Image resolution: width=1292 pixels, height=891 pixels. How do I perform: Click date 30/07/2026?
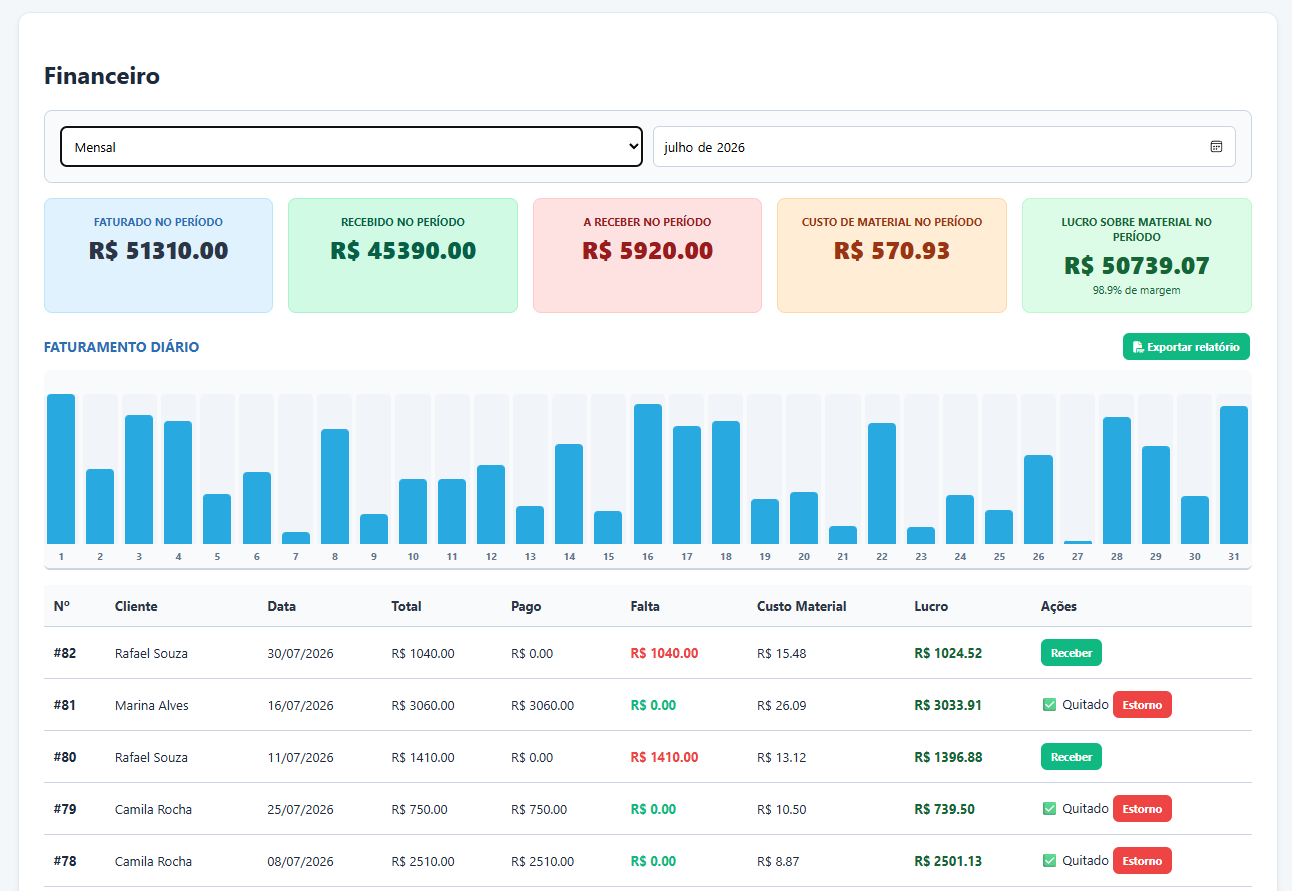click(x=300, y=653)
